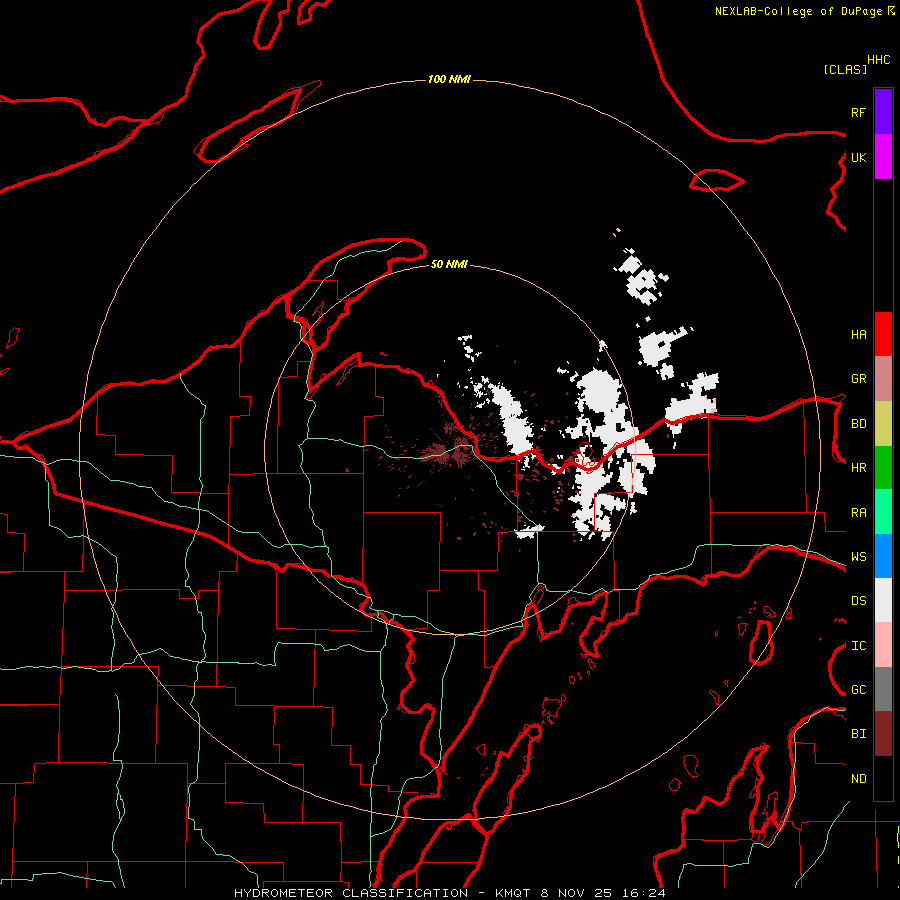Select the IC light pink legend swatch
The image size is (900, 900).
(x=883, y=645)
